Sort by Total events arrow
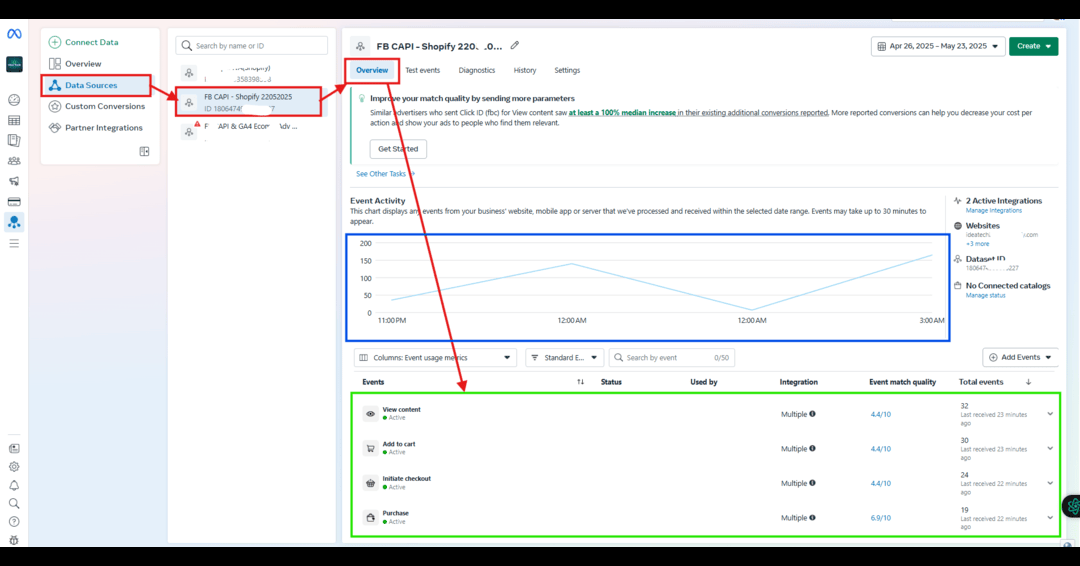This screenshot has width=1080, height=566. coord(1028,382)
